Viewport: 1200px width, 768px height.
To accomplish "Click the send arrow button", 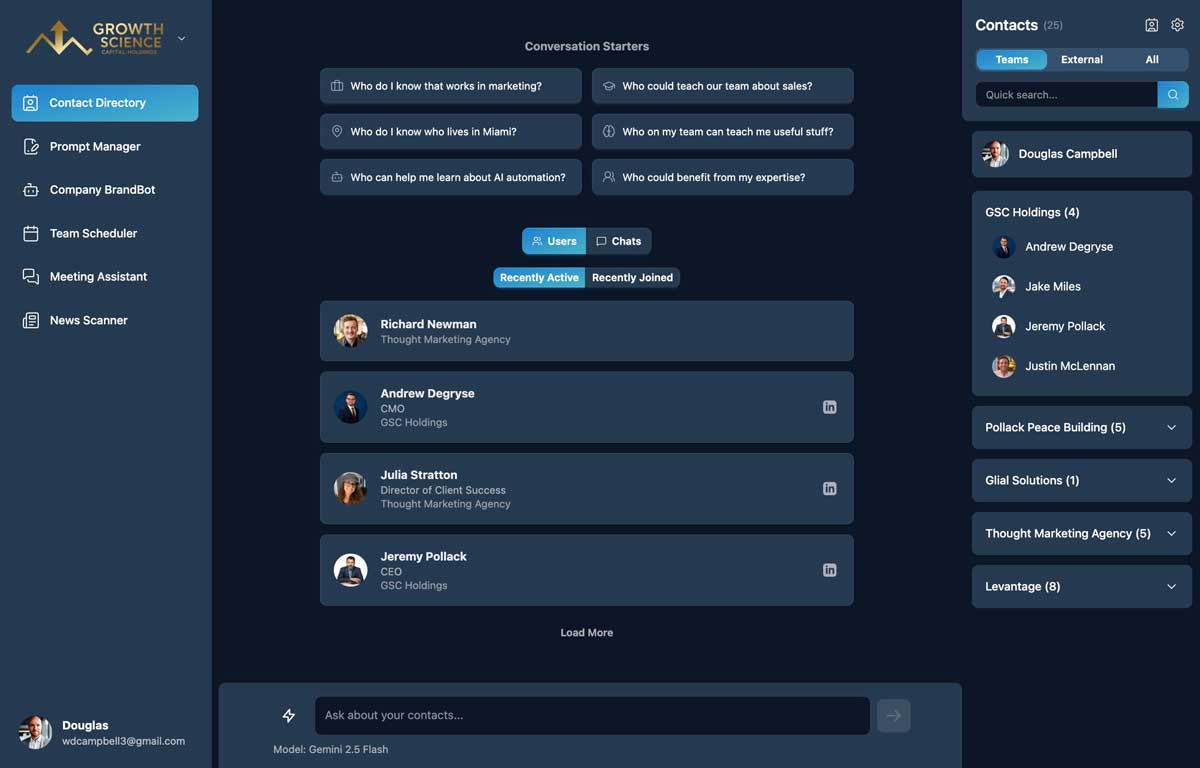I will [893, 716].
